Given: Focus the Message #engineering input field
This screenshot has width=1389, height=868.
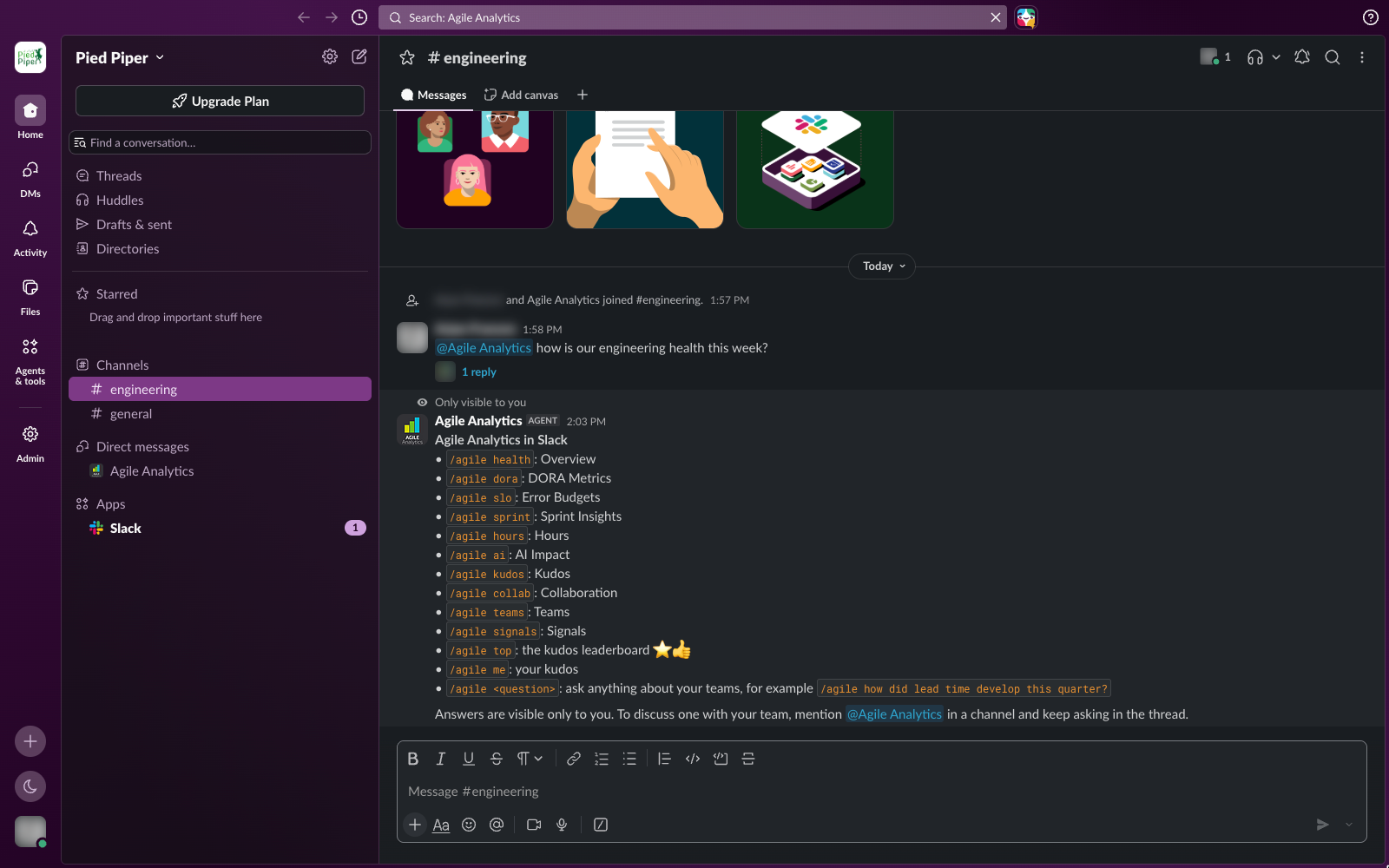Looking at the screenshot, I should (x=882, y=792).
